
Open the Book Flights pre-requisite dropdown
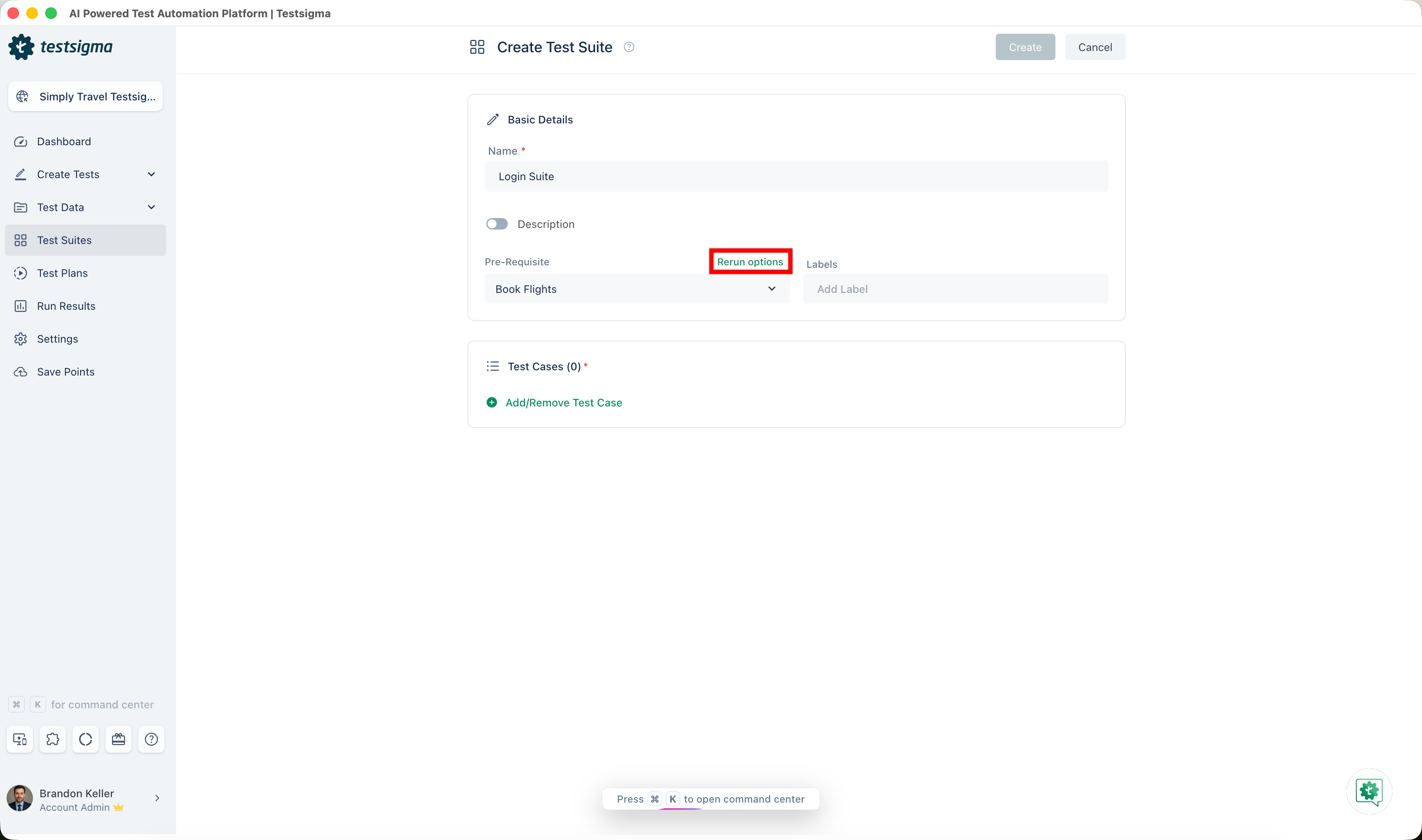click(x=637, y=289)
